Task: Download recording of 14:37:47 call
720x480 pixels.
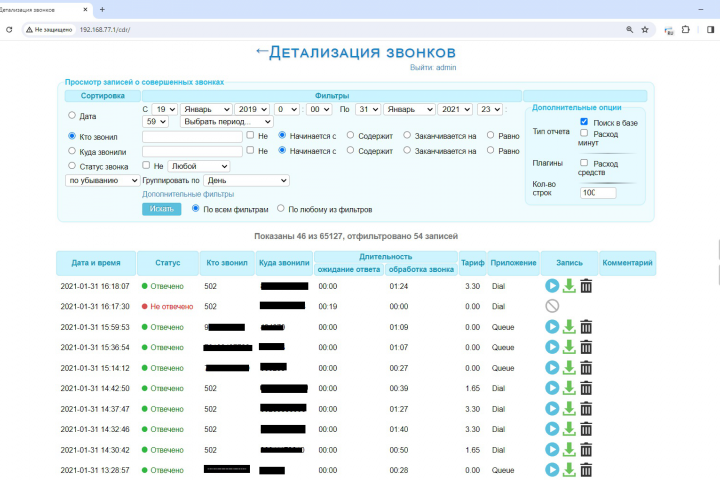Action: [569, 408]
